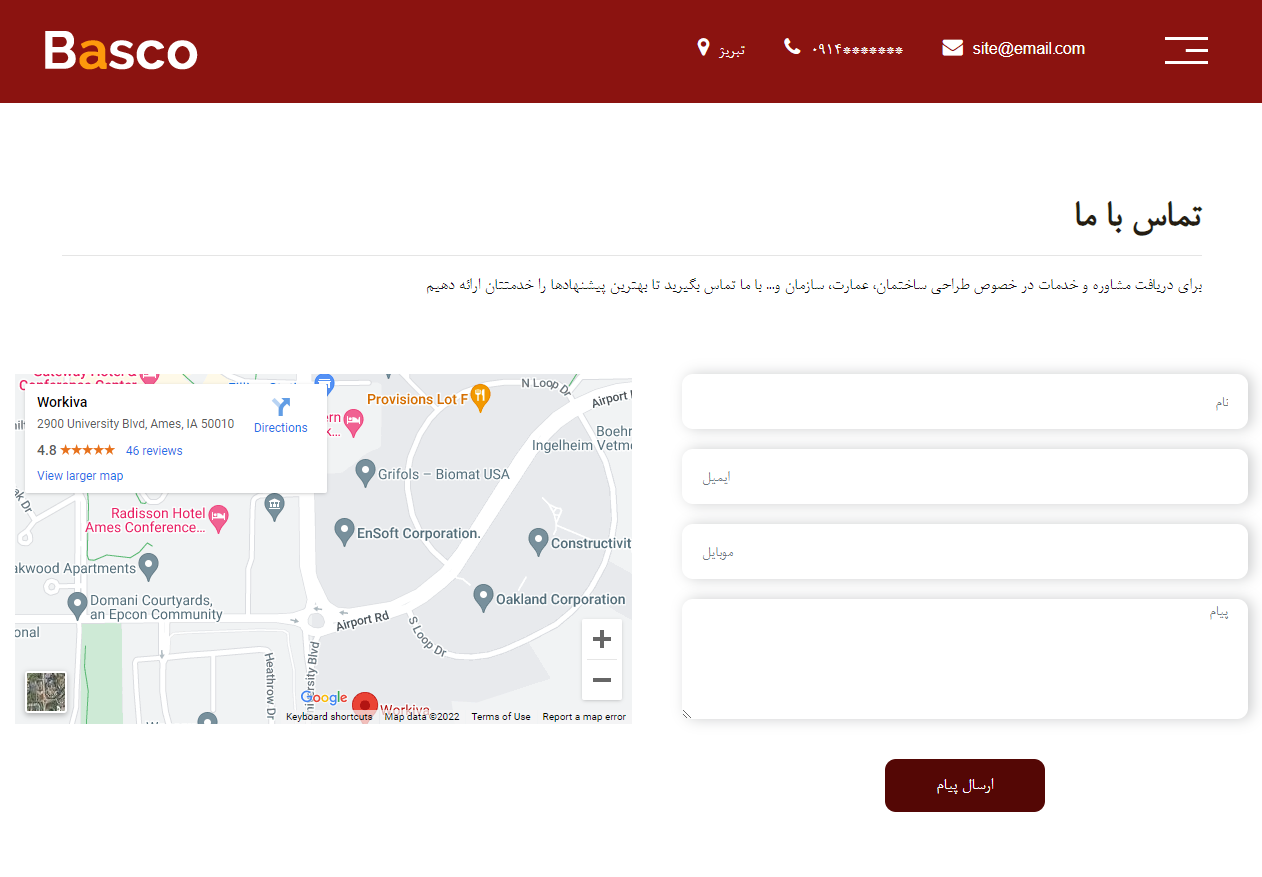Click Report a map error

click(584, 716)
